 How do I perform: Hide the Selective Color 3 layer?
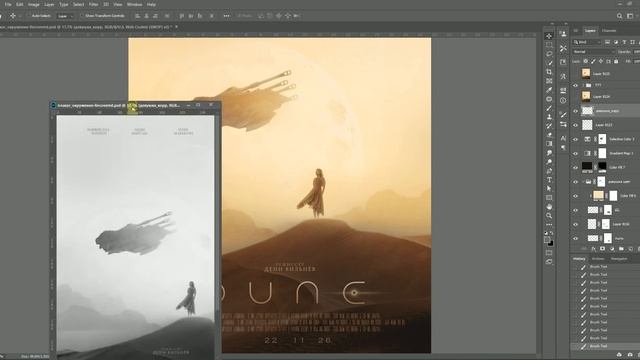point(576,139)
